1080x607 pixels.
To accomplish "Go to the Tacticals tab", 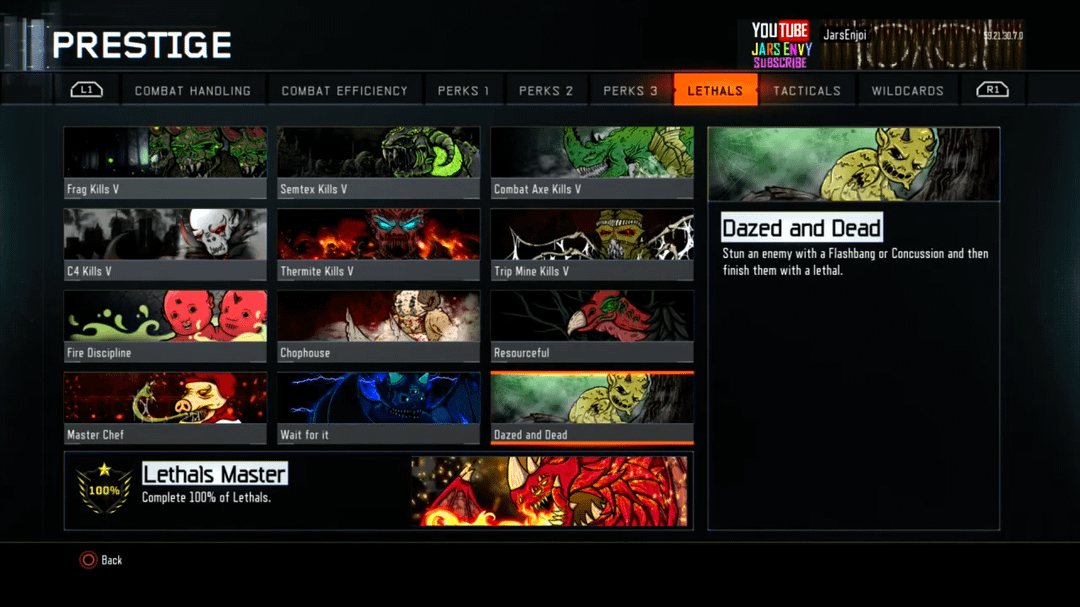I will click(807, 90).
